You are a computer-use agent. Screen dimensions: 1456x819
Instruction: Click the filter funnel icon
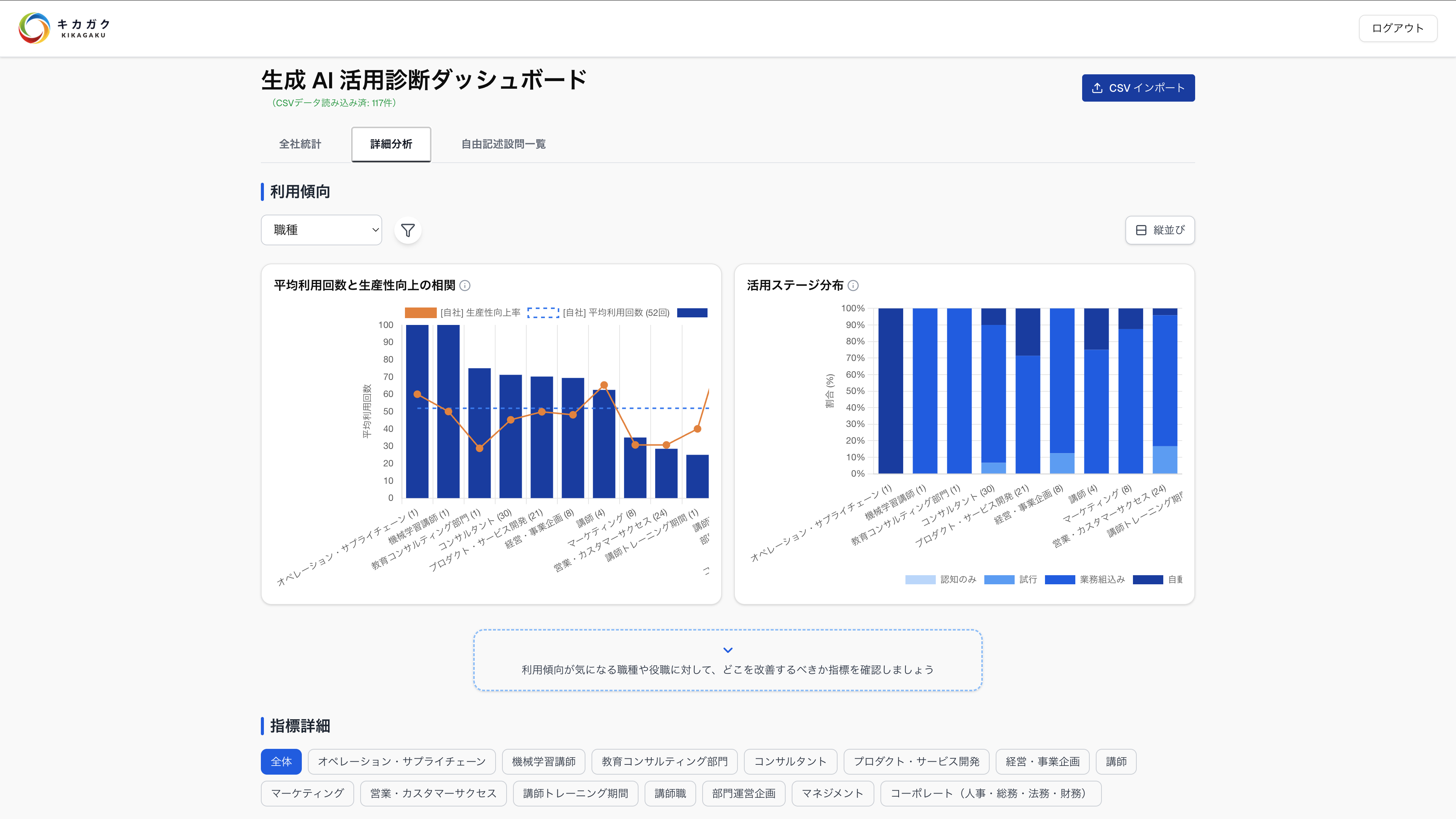pos(408,230)
